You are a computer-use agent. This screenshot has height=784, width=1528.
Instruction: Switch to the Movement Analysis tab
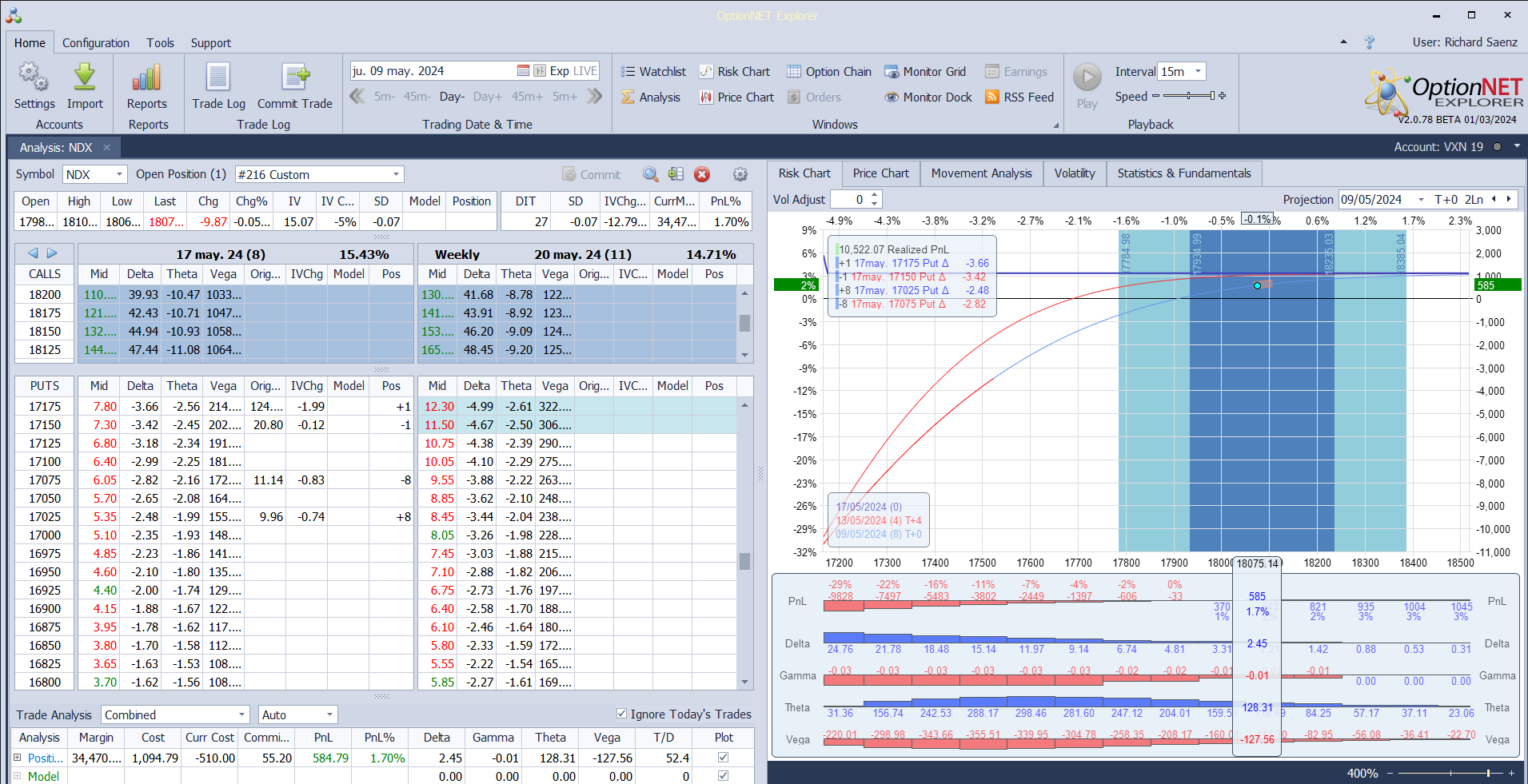[x=981, y=173]
